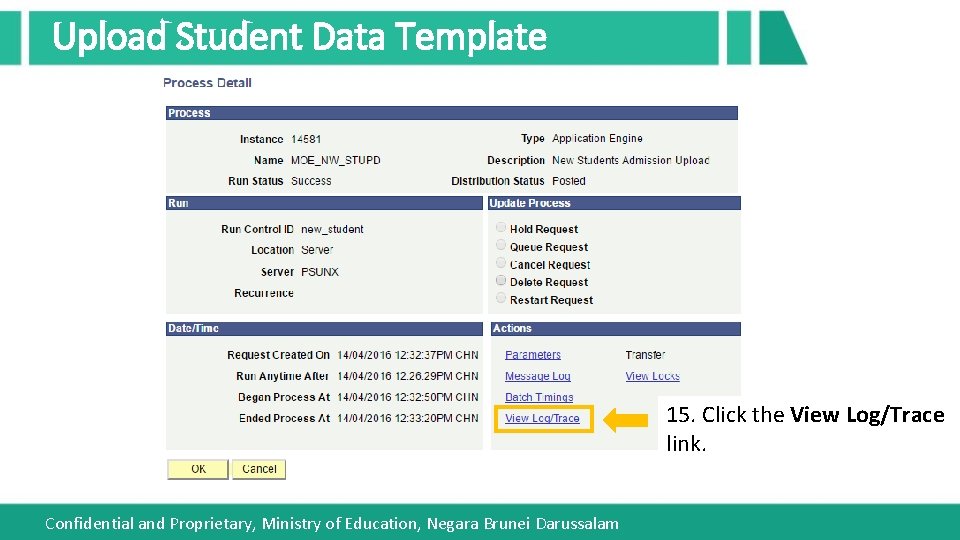Select the Restart Request radio button
Image resolution: width=960 pixels, height=540 pixels.
tap(501, 299)
